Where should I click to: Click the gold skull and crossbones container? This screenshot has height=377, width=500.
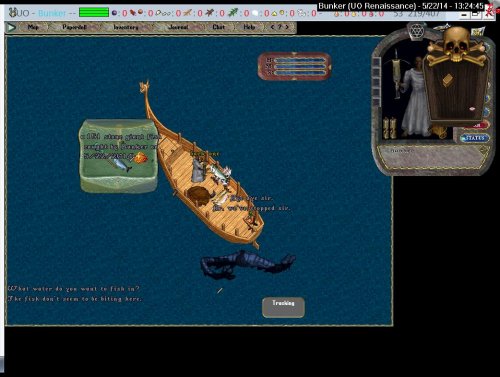[x=456, y=45]
